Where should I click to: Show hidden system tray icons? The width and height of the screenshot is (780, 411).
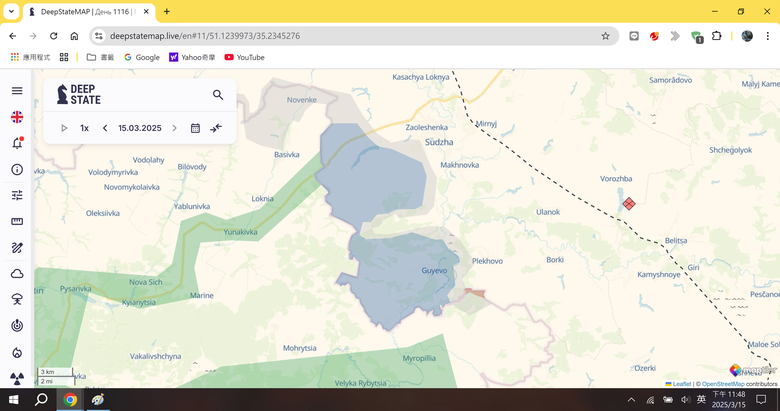[x=631, y=400]
